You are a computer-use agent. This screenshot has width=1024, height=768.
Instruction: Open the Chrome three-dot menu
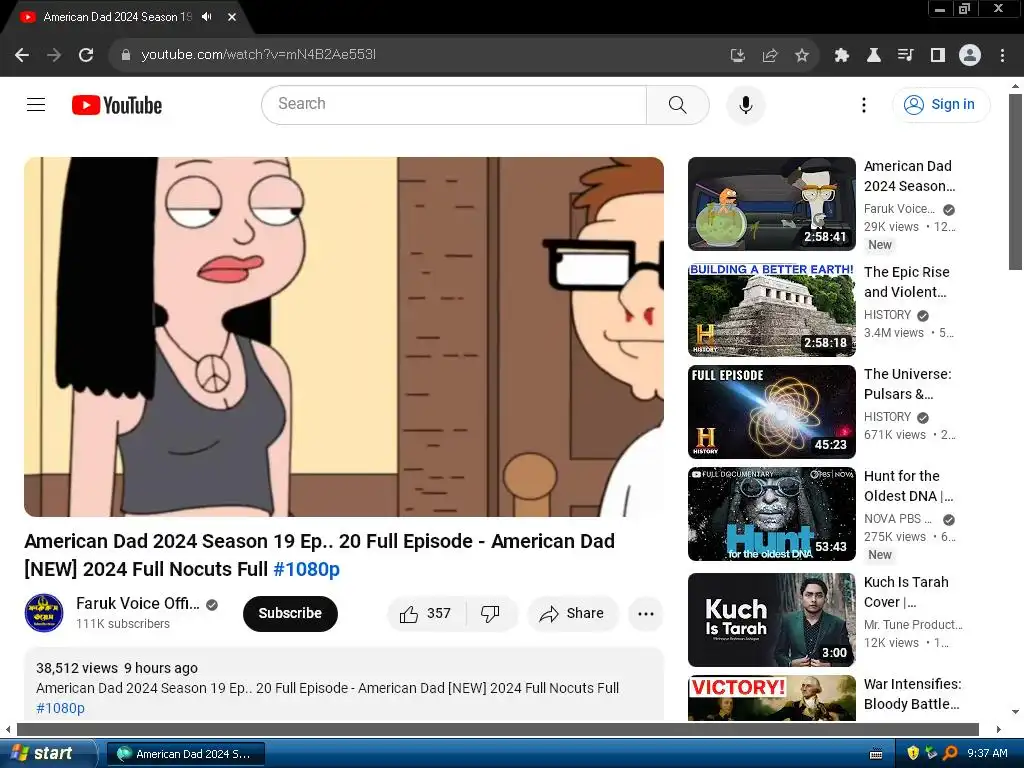tap(1002, 56)
